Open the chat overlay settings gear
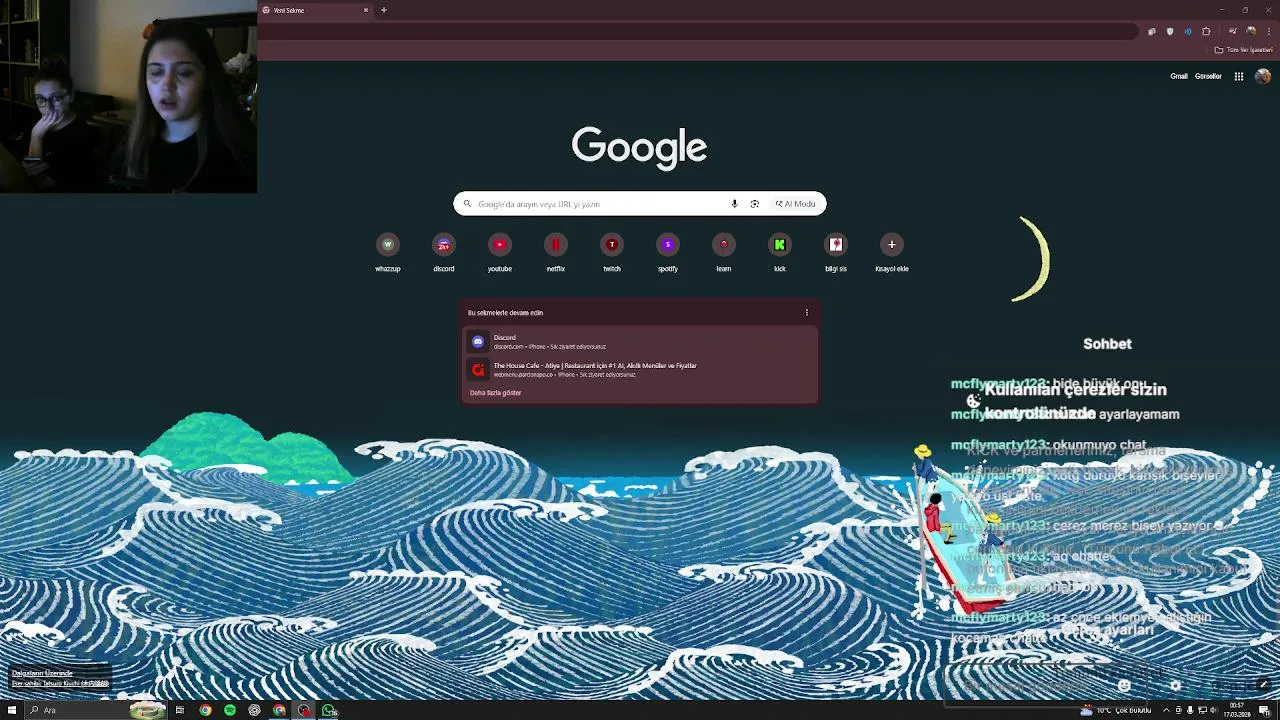 tap(1176, 685)
